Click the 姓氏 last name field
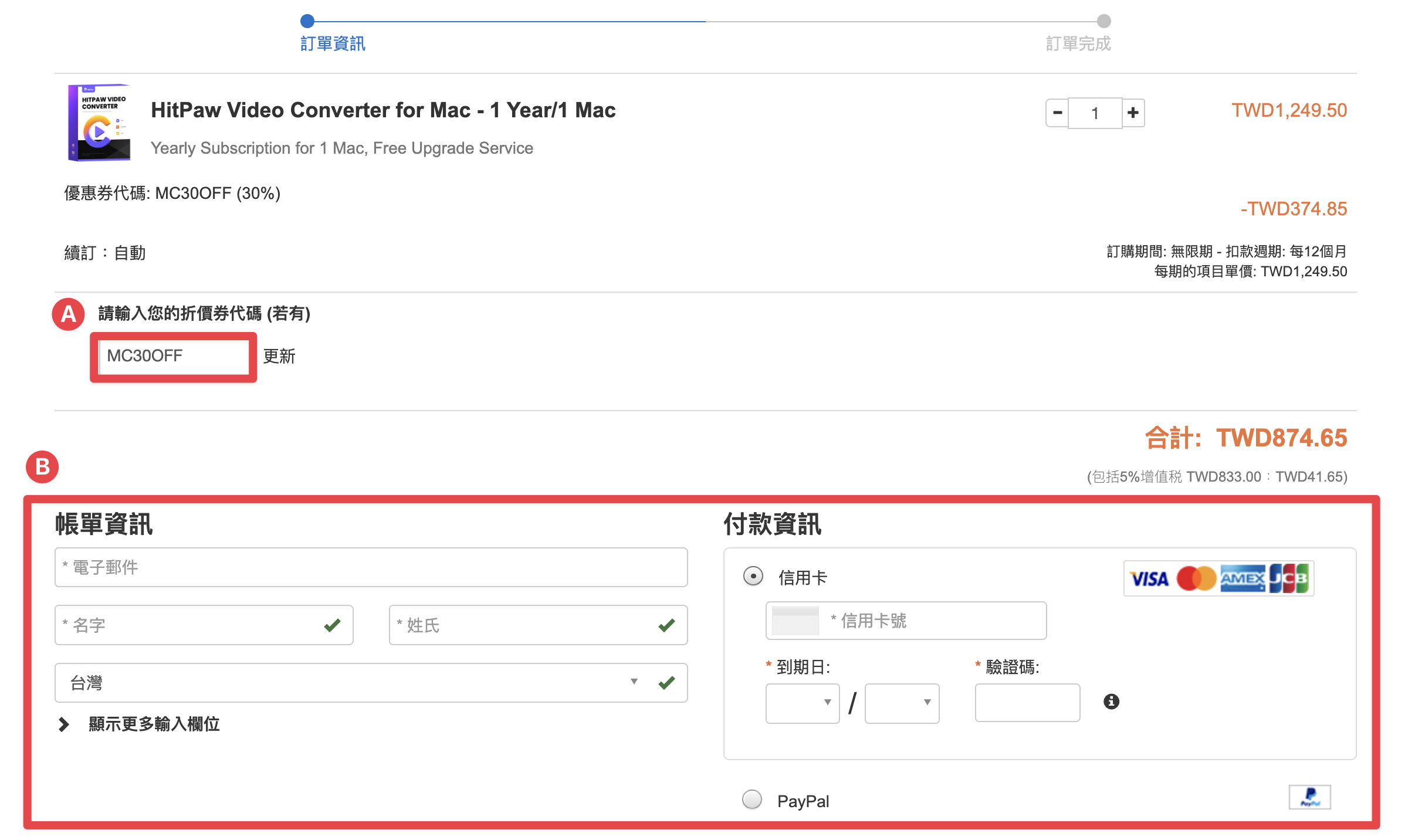Image resolution: width=1415 pixels, height=840 pixels. 538,625
